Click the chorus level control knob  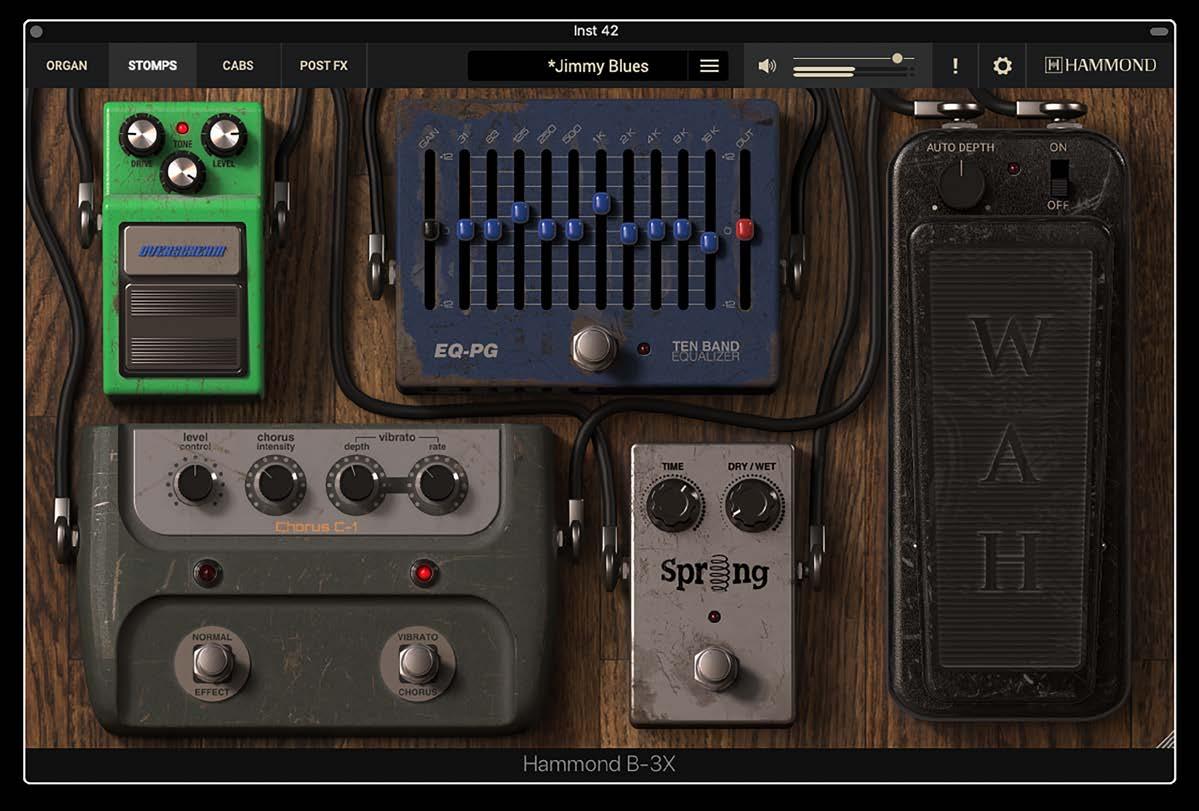coord(195,483)
